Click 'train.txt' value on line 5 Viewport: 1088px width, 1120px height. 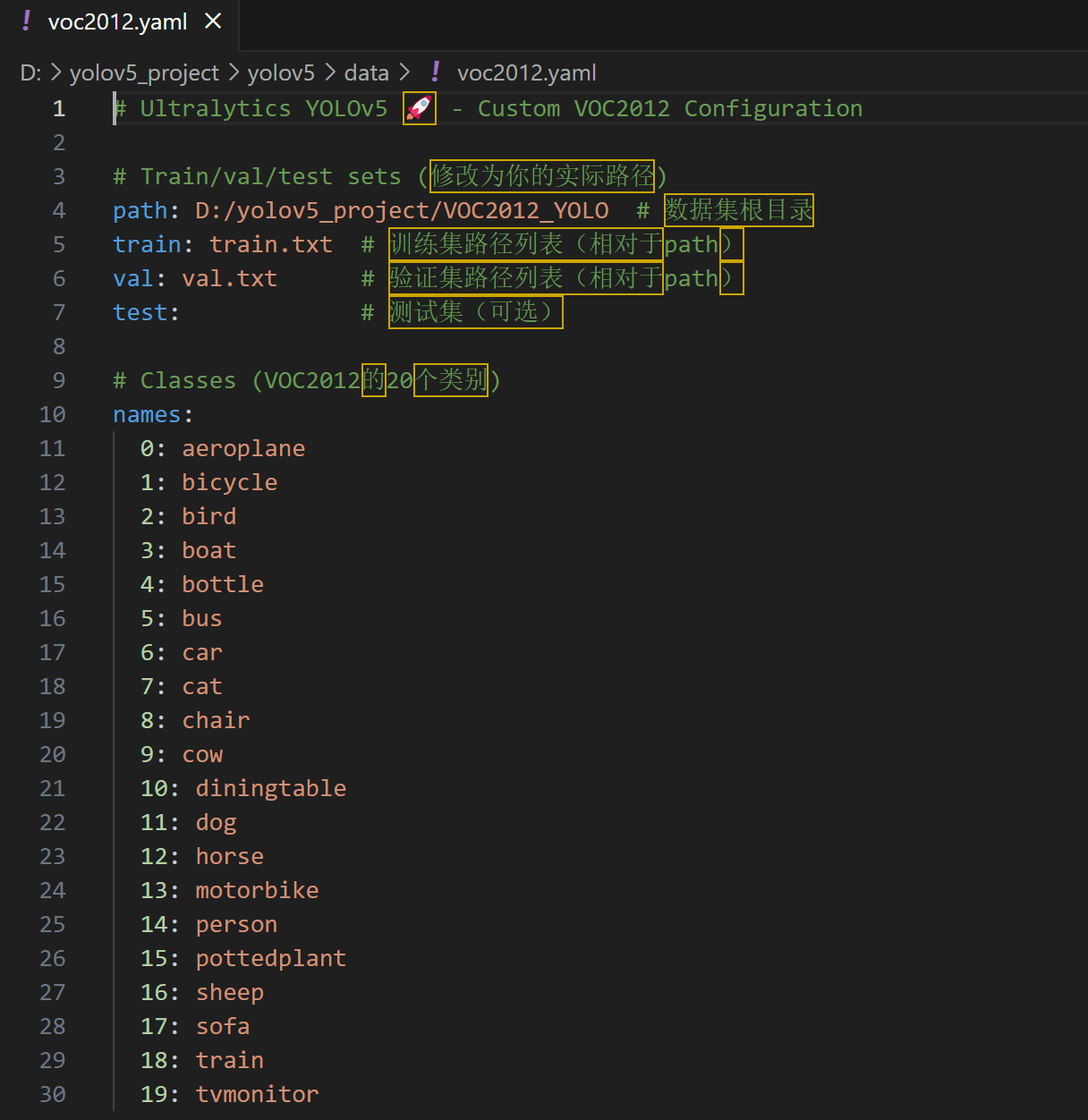(x=271, y=245)
